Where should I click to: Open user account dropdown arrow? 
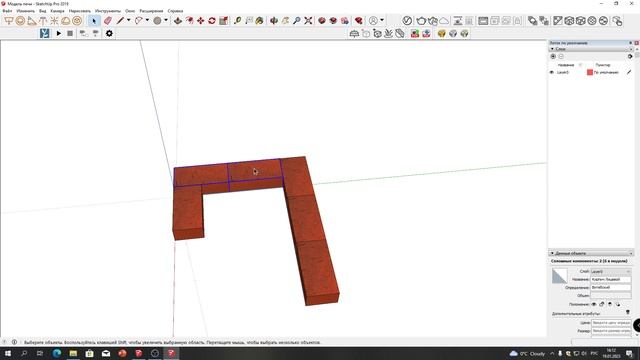[382, 20]
